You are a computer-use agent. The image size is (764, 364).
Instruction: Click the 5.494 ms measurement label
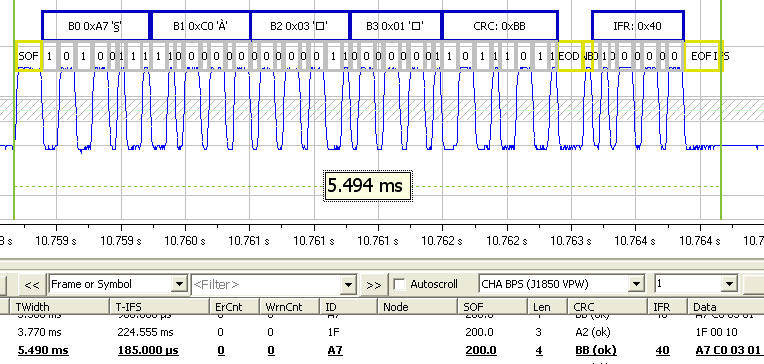coord(368,186)
